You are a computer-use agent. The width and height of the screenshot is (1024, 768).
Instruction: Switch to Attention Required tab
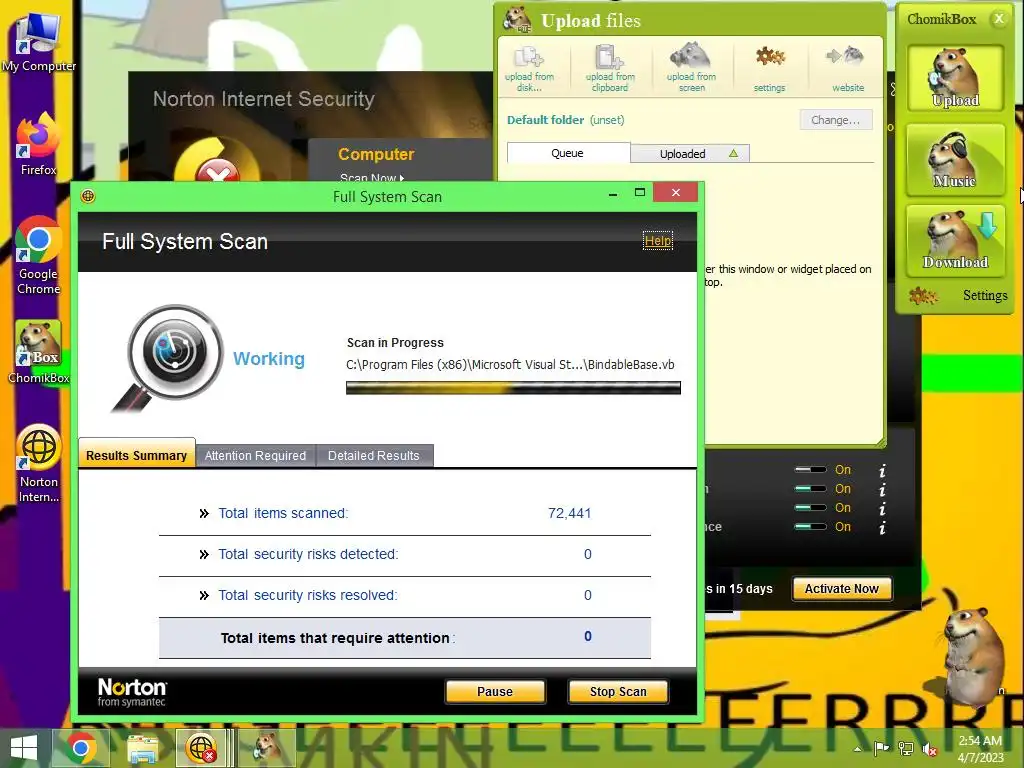pyautogui.click(x=255, y=455)
